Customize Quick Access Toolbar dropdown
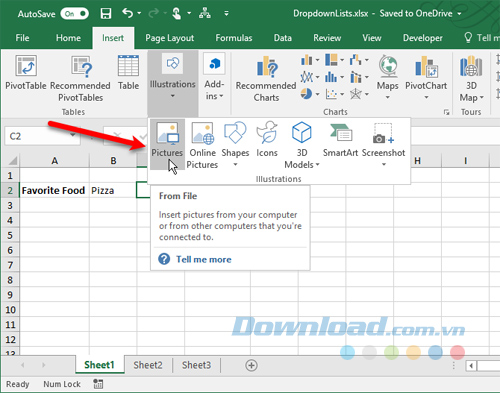The height and width of the screenshot is (393, 500). pos(226,13)
